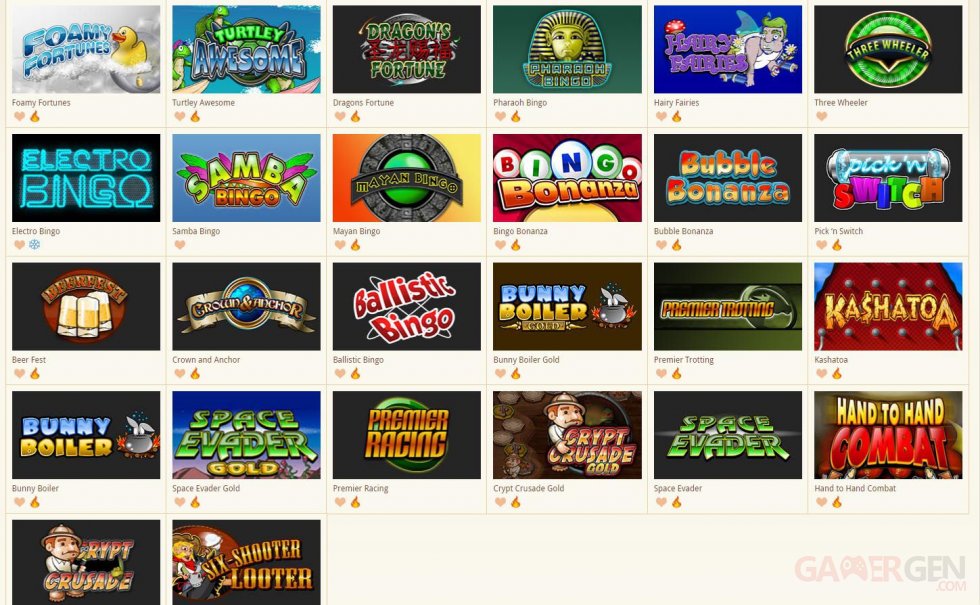The width and height of the screenshot is (980, 605).
Task: Open the Dragons Fortune game thumbnail
Action: click(x=407, y=49)
